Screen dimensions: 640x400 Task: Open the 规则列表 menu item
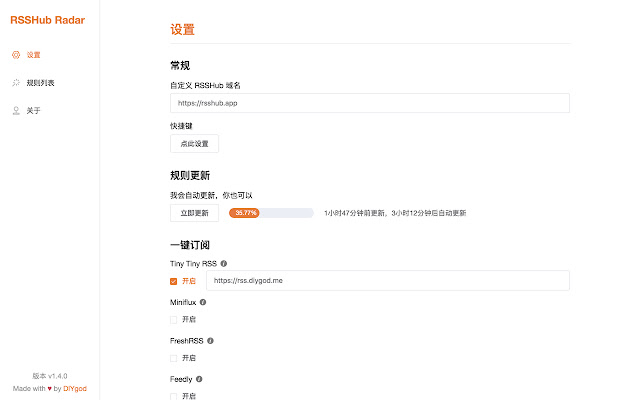pyautogui.click(x=40, y=83)
